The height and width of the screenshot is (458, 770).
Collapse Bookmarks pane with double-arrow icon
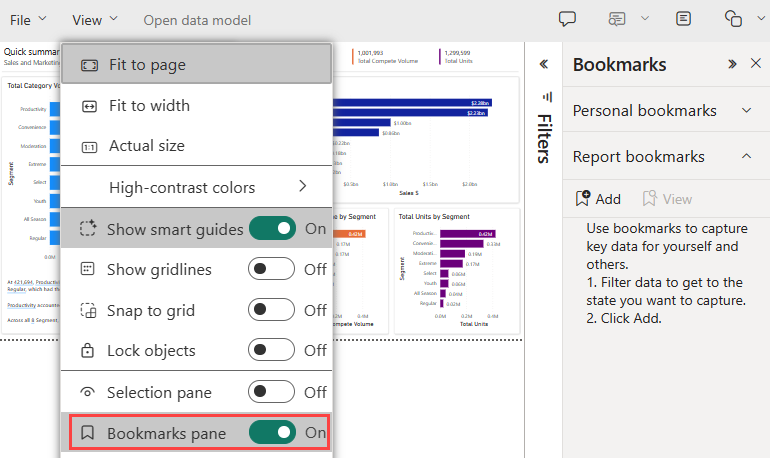(x=732, y=64)
